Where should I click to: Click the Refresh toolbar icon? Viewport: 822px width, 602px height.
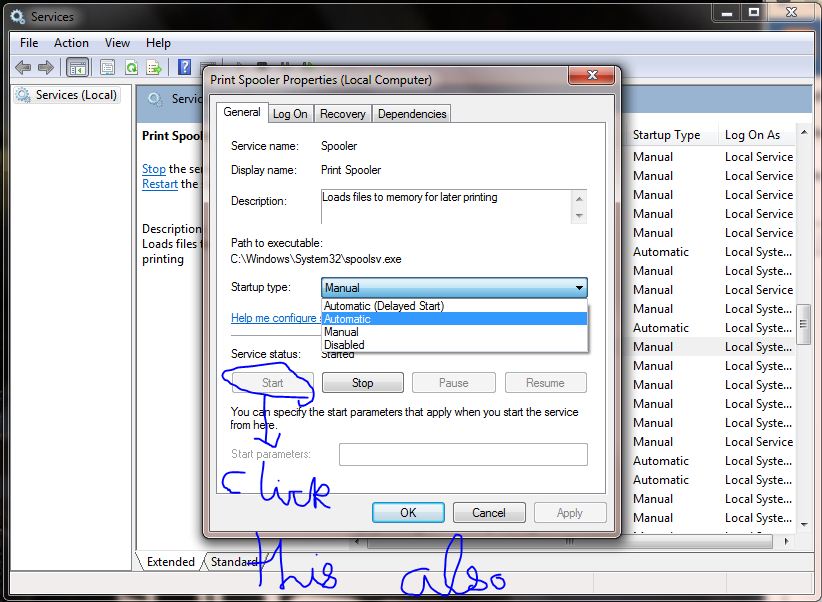point(131,67)
